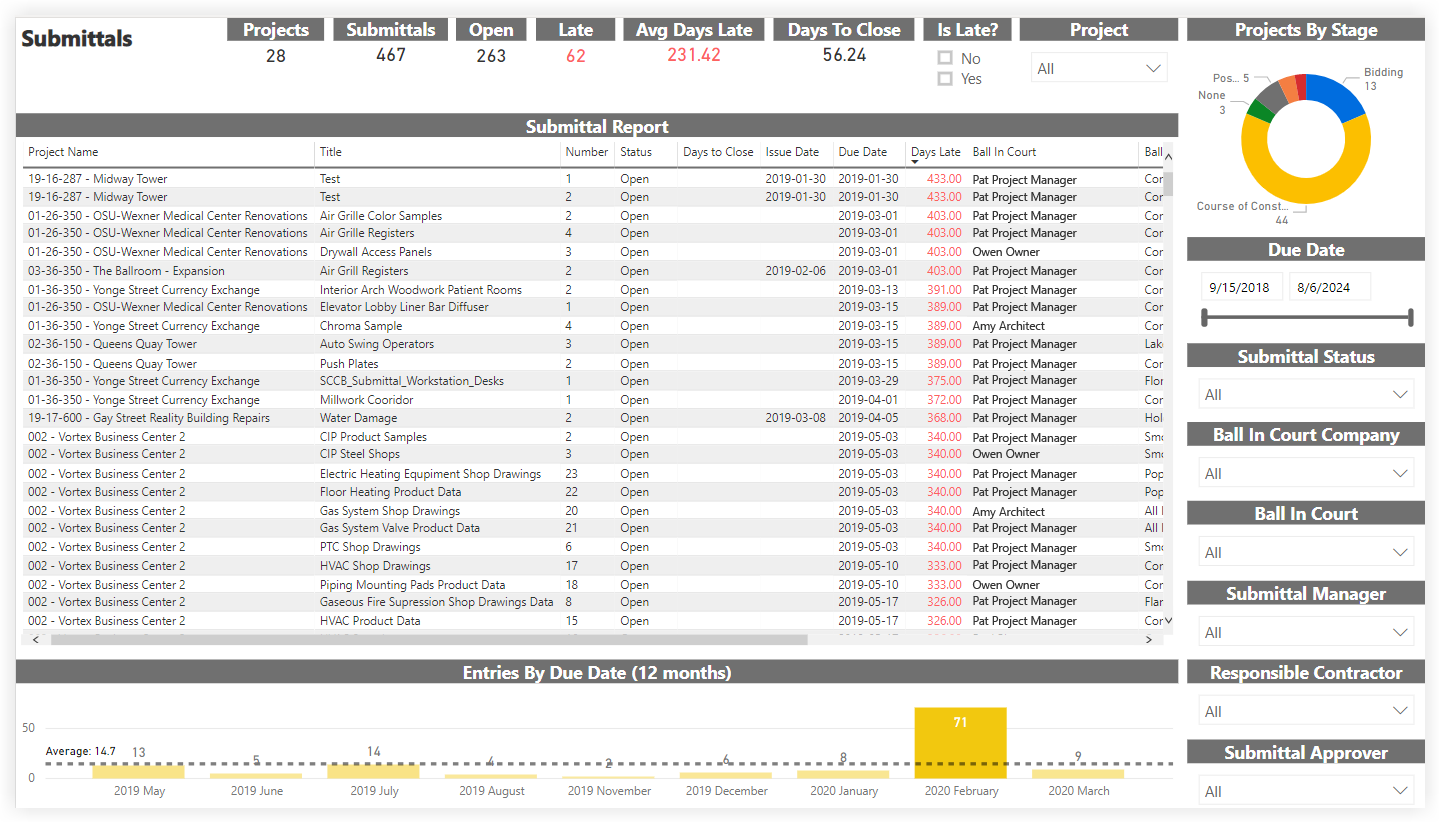Click 'Floor Heating Product Data' title
This screenshot has height=823, width=1440.
click(x=391, y=492)
